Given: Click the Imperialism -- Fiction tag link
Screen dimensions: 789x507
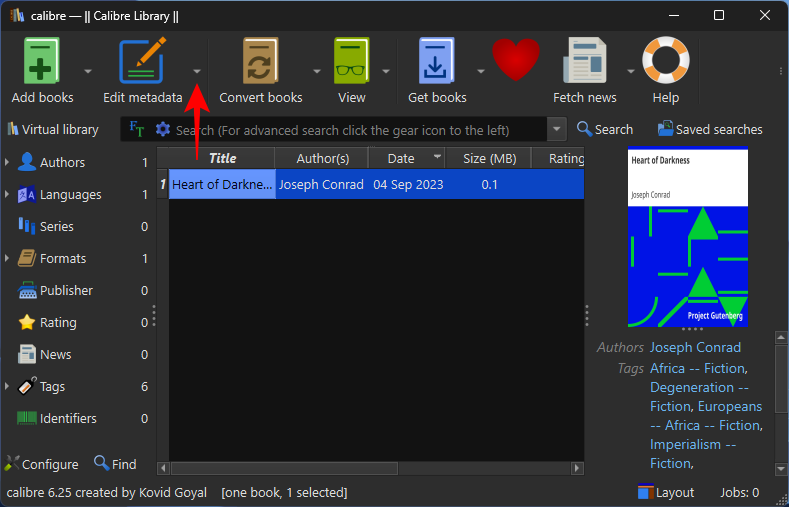Looking at the screenshot, I should 692,454.
